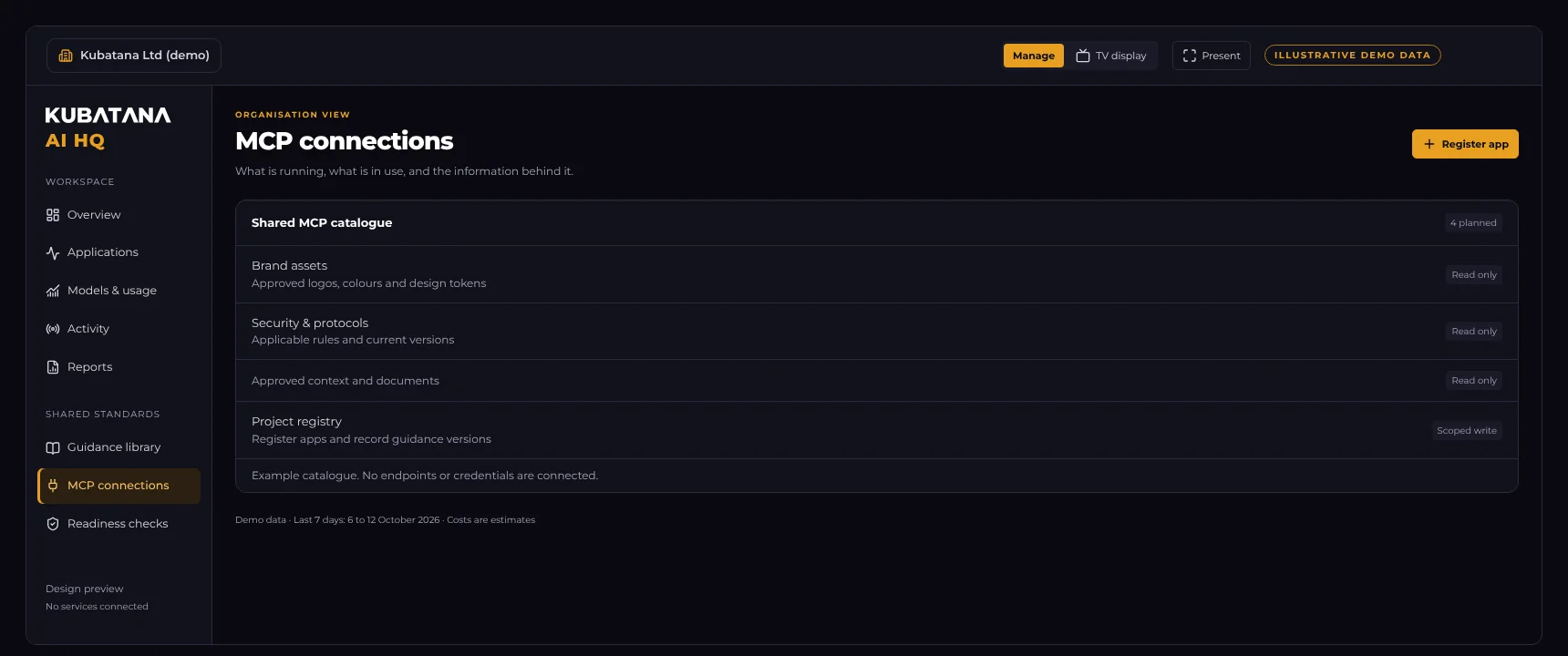Click the Kubatana AI HQ logo

click(108, 128)
